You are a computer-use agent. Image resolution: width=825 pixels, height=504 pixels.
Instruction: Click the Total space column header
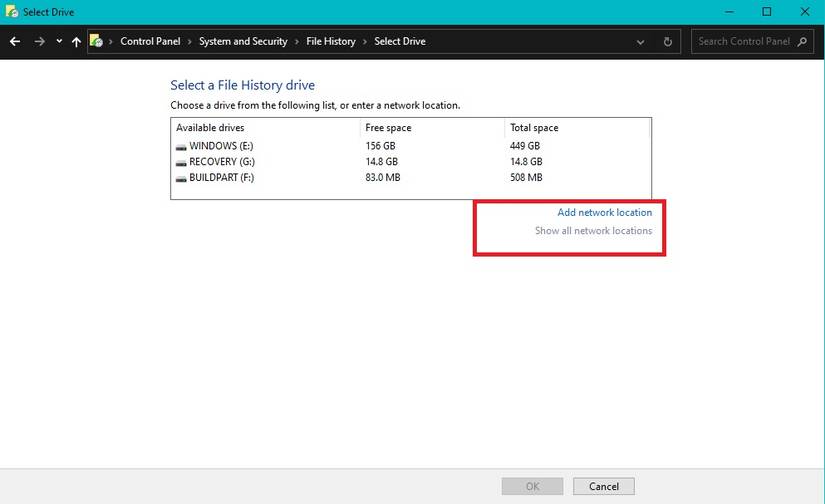534,127
